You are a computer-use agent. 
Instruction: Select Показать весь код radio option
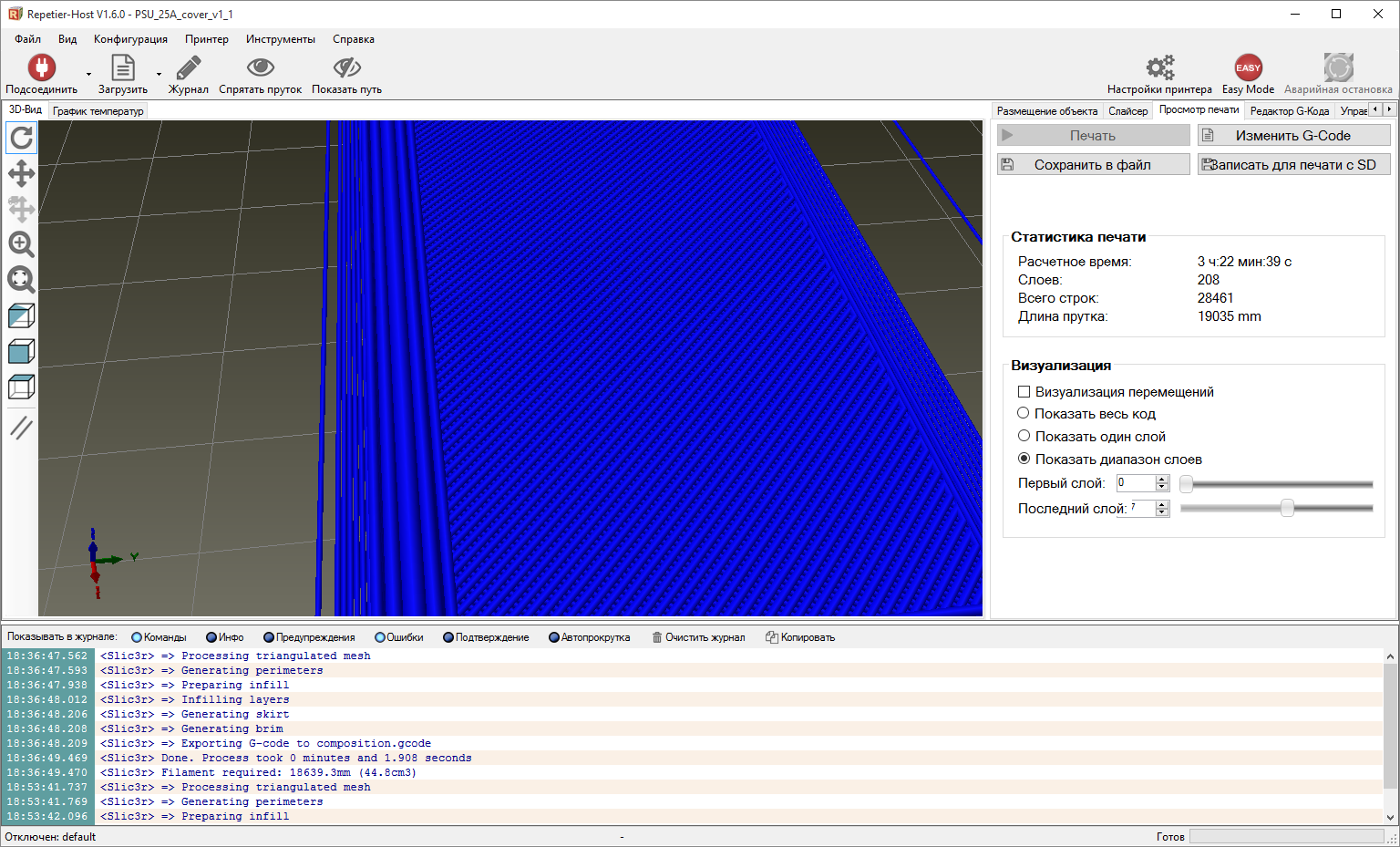[1024, 414]
